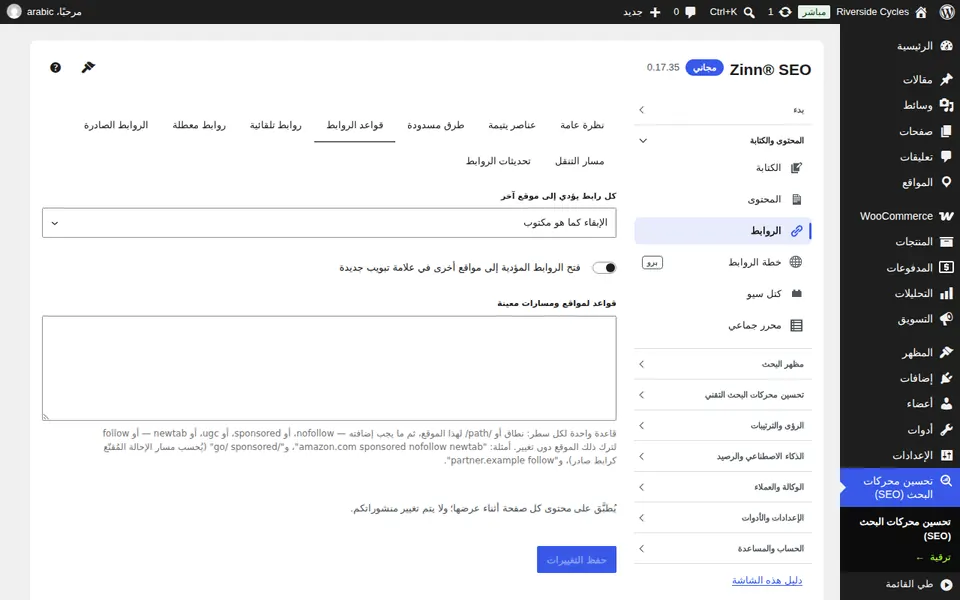Click the المظهر appearance brush icon
The height and width of the screenshot is (600, 960).
pyautogui.click(x=947, y=353)
